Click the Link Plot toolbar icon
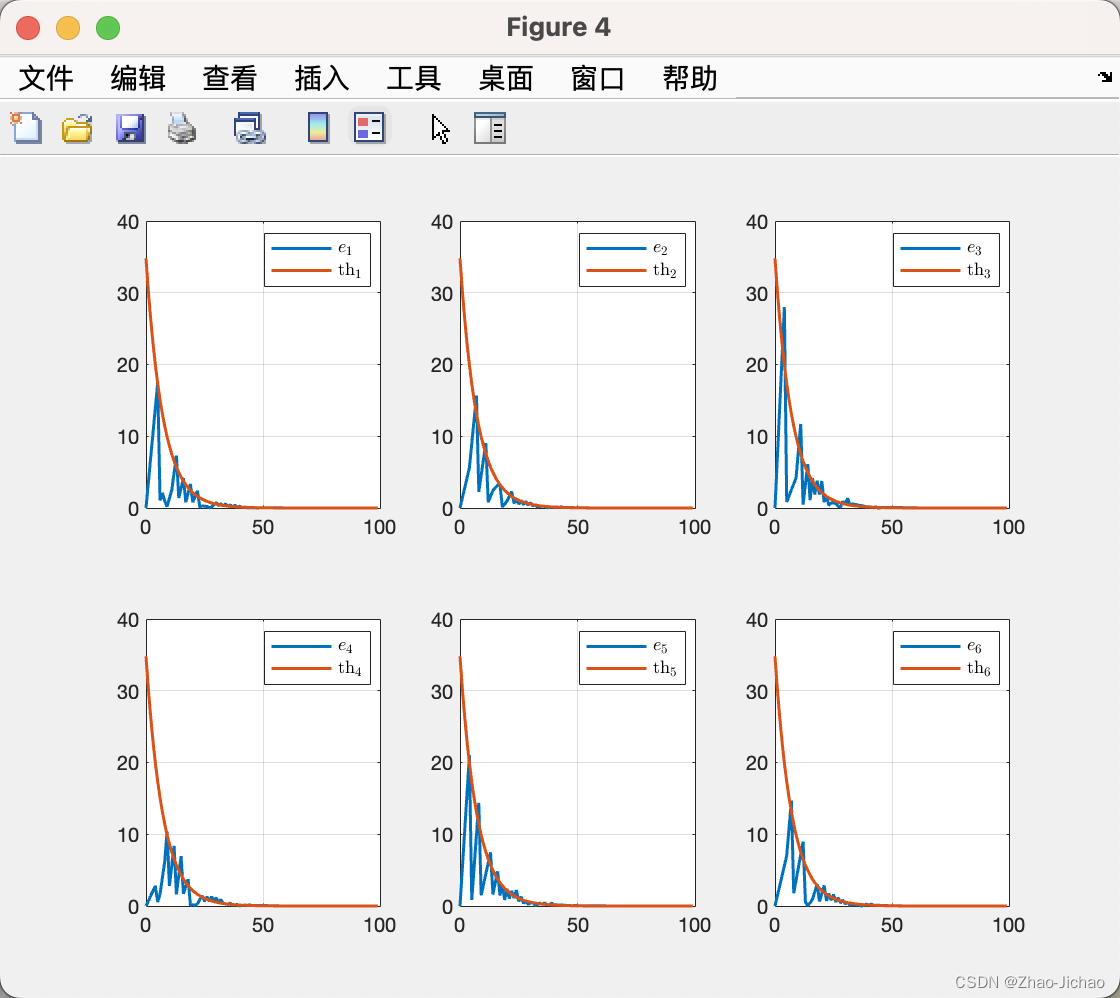This screenshot has width=1120, height=998. point(250,129)
